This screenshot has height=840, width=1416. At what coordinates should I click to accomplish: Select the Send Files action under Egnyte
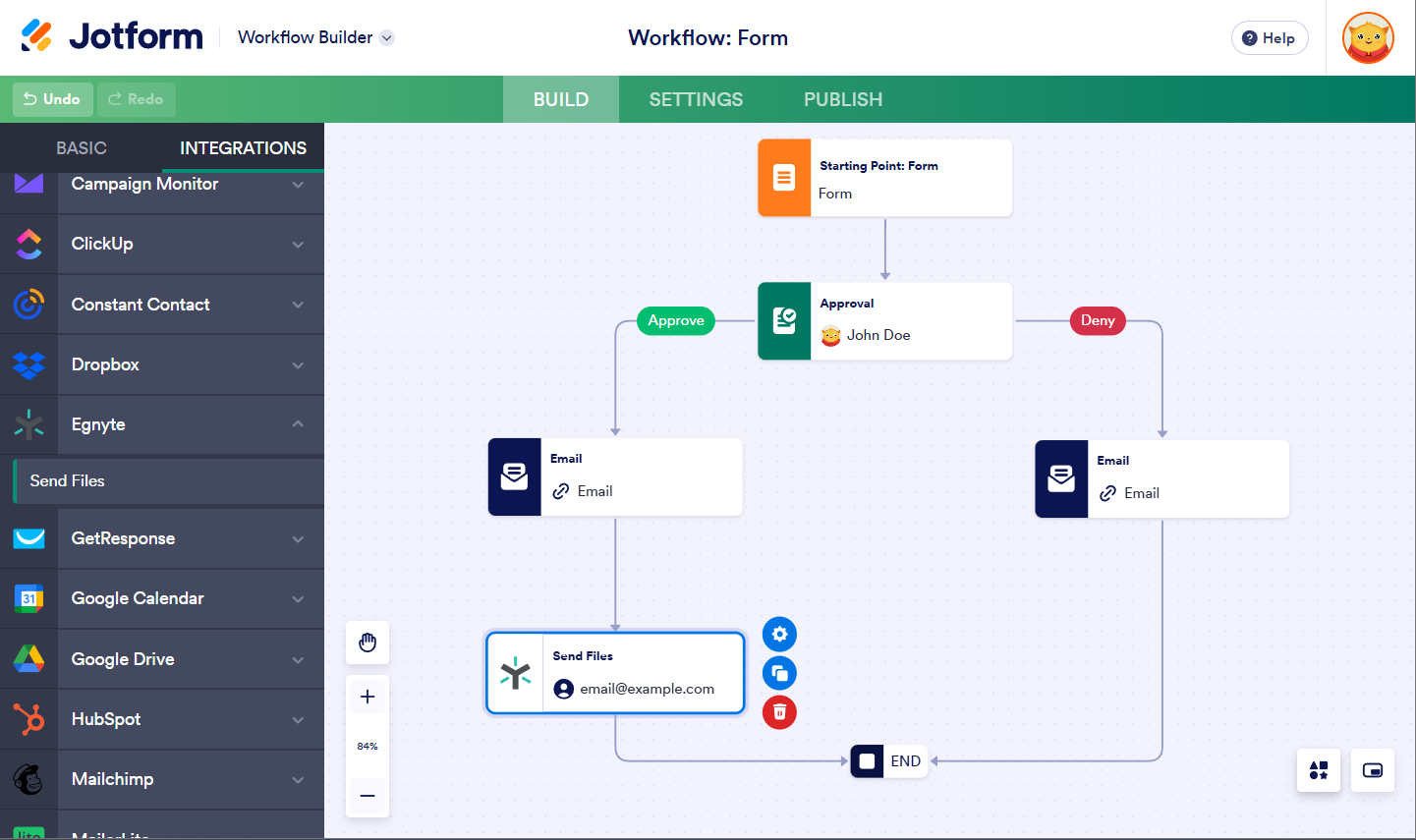click(168, 480)
